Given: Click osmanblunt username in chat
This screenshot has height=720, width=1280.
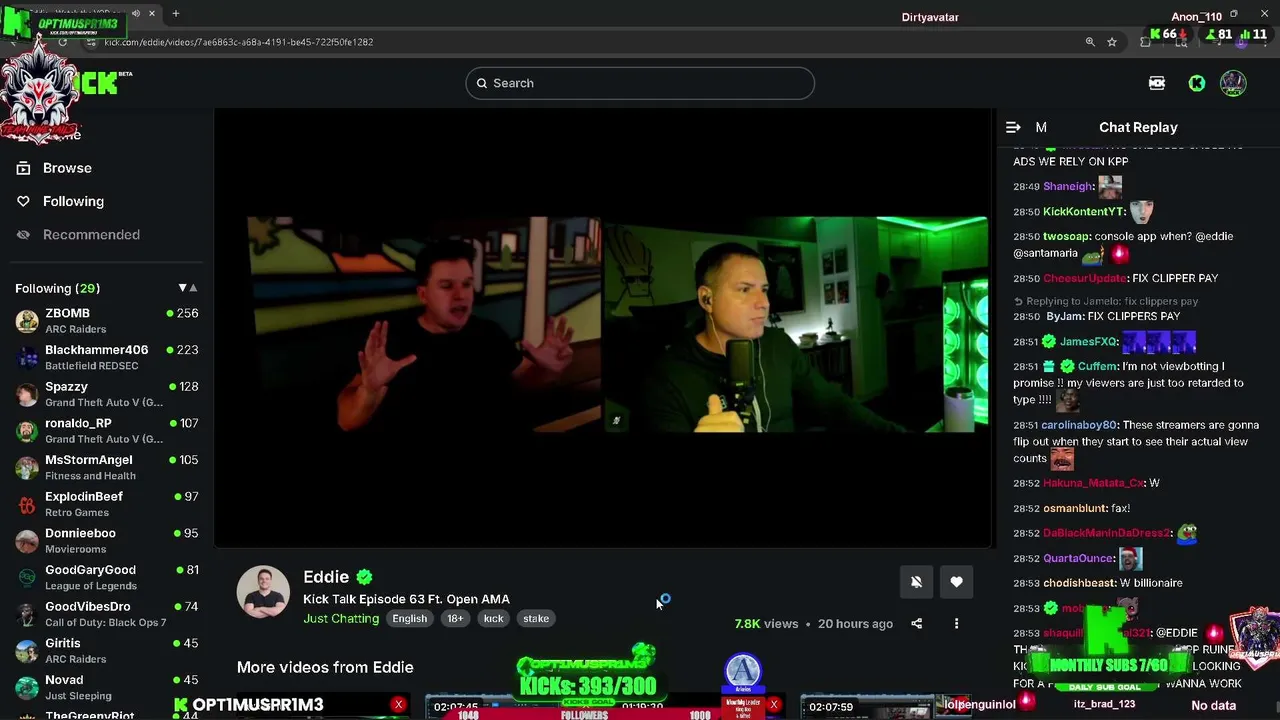Looking at the screenshot, I should point(1075,508).
